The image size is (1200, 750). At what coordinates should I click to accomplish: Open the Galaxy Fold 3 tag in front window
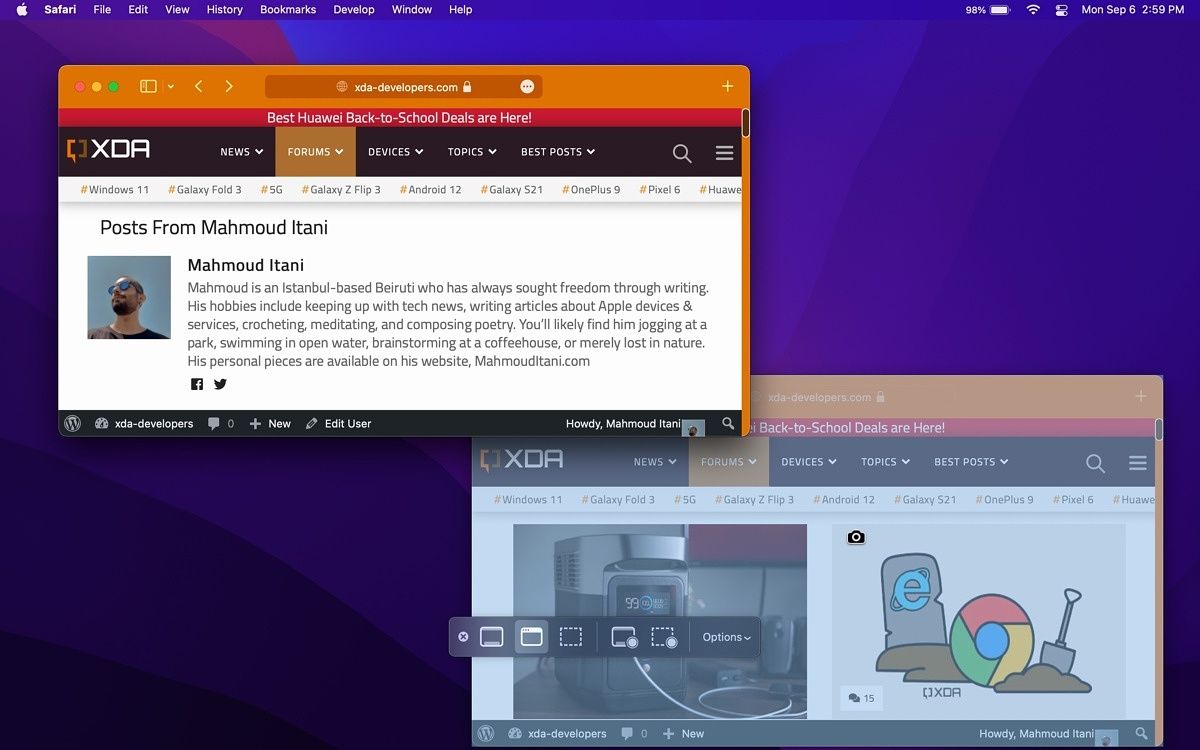[x=204, y=189]
